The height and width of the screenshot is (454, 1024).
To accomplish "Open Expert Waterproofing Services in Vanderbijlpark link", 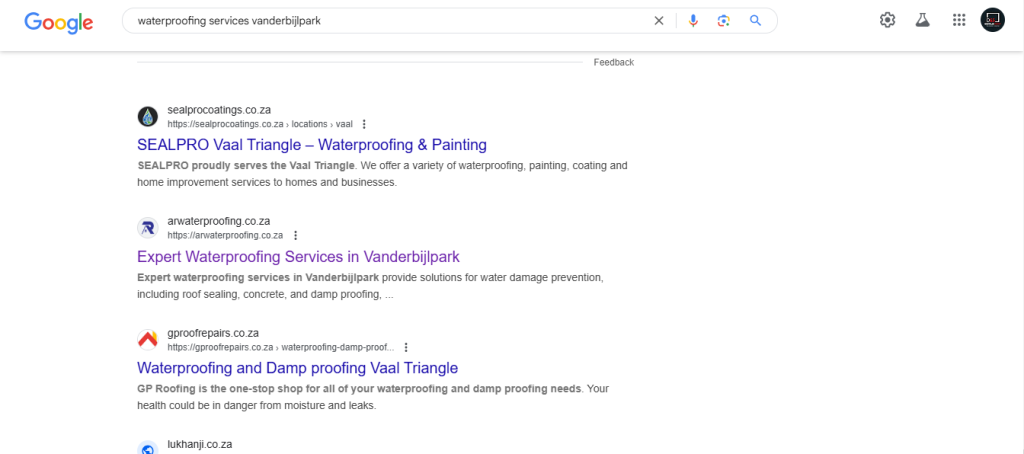I will click(298, 257).
